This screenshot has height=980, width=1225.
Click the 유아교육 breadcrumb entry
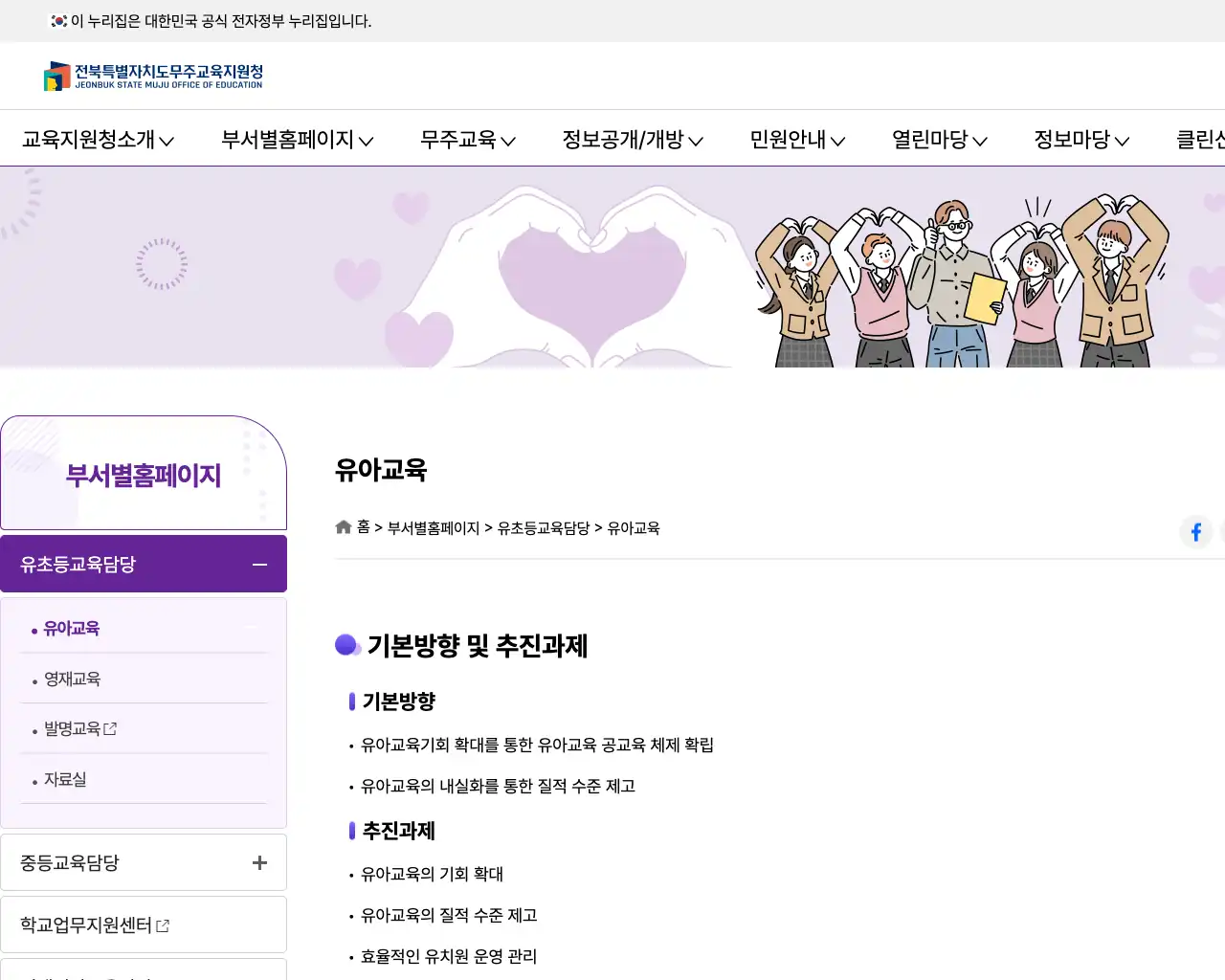pos(634,527)
